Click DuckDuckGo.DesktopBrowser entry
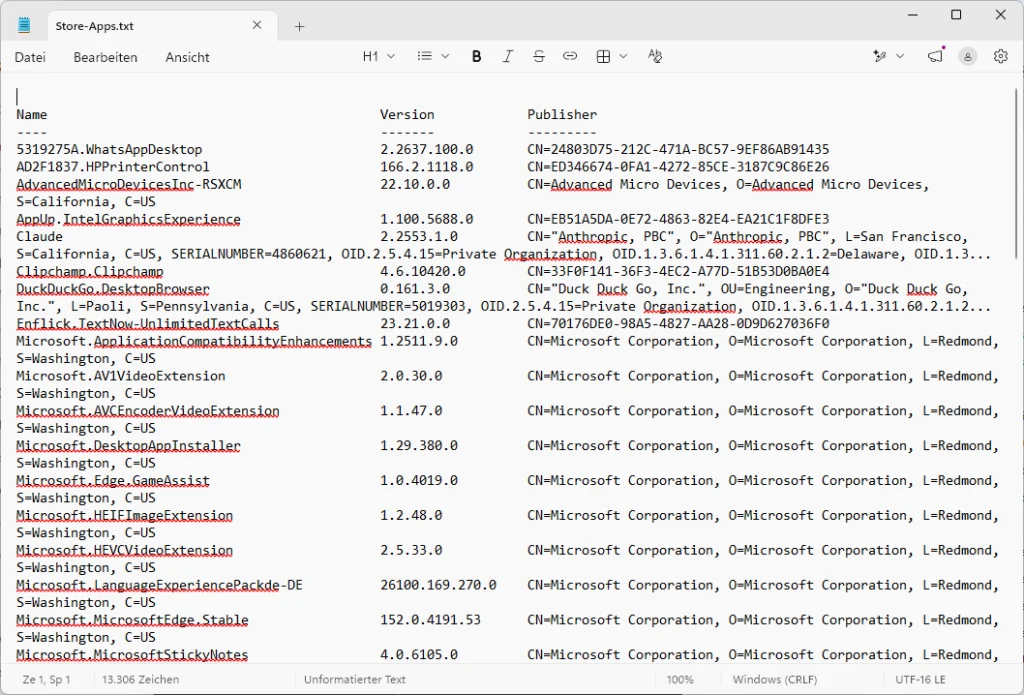 (x=113, y=289)
